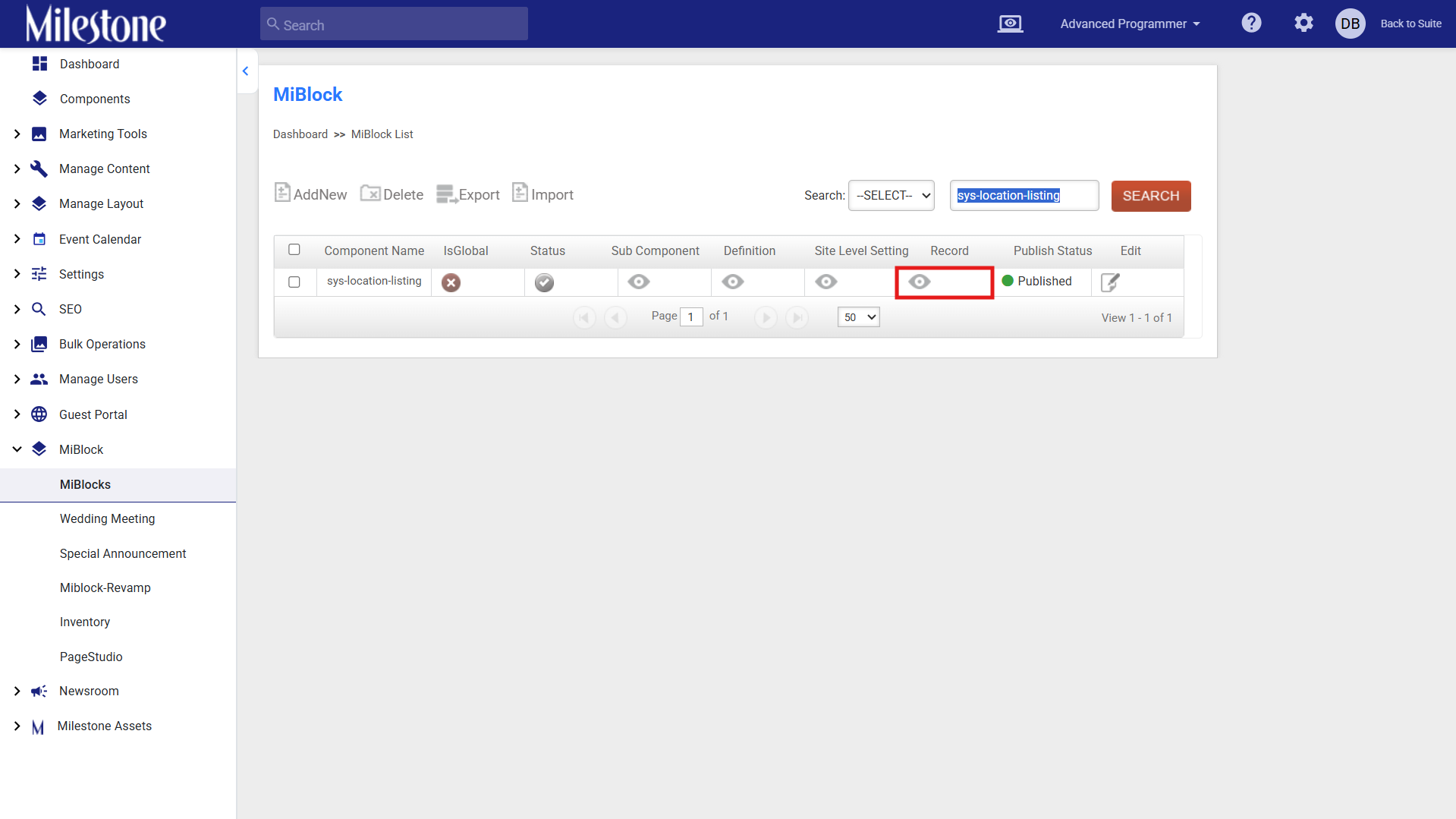Image resolution: width=1456 pixels, height=819 pixels.
Task: Expand the Manage Layout section
Action: 17,203
